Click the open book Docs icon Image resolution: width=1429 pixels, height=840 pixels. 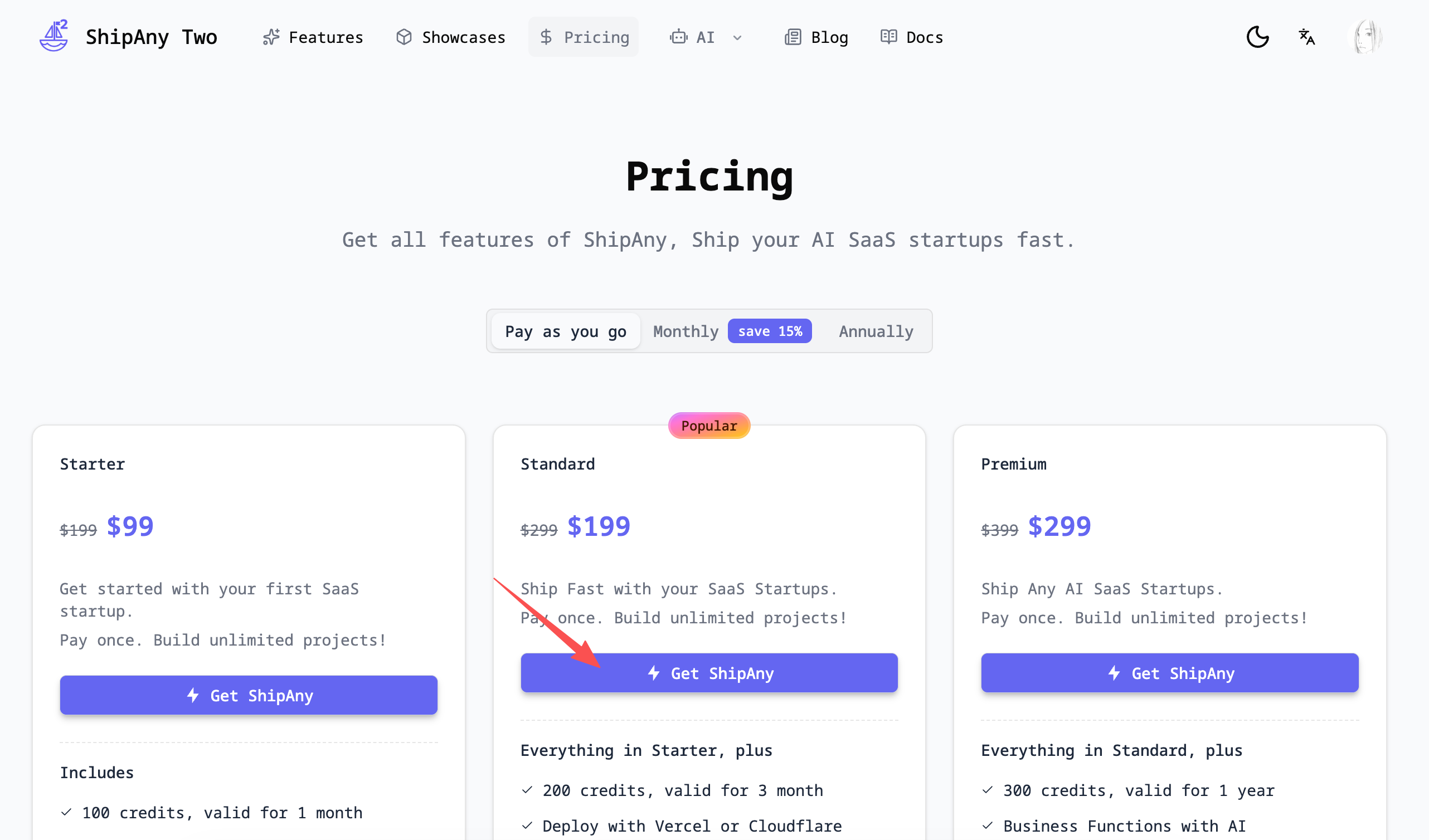(888, 37)
